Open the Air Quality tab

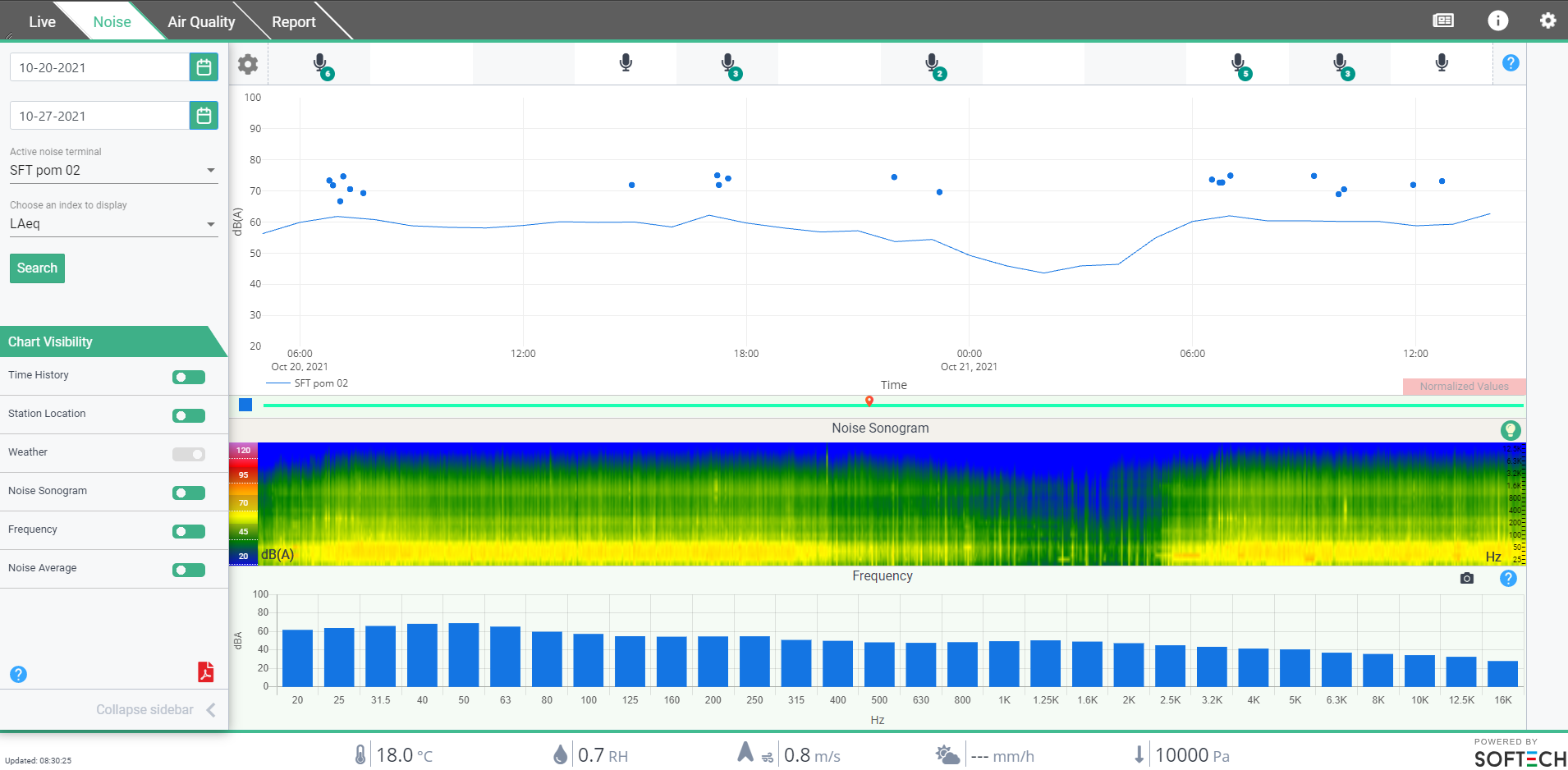click(201, 21)
